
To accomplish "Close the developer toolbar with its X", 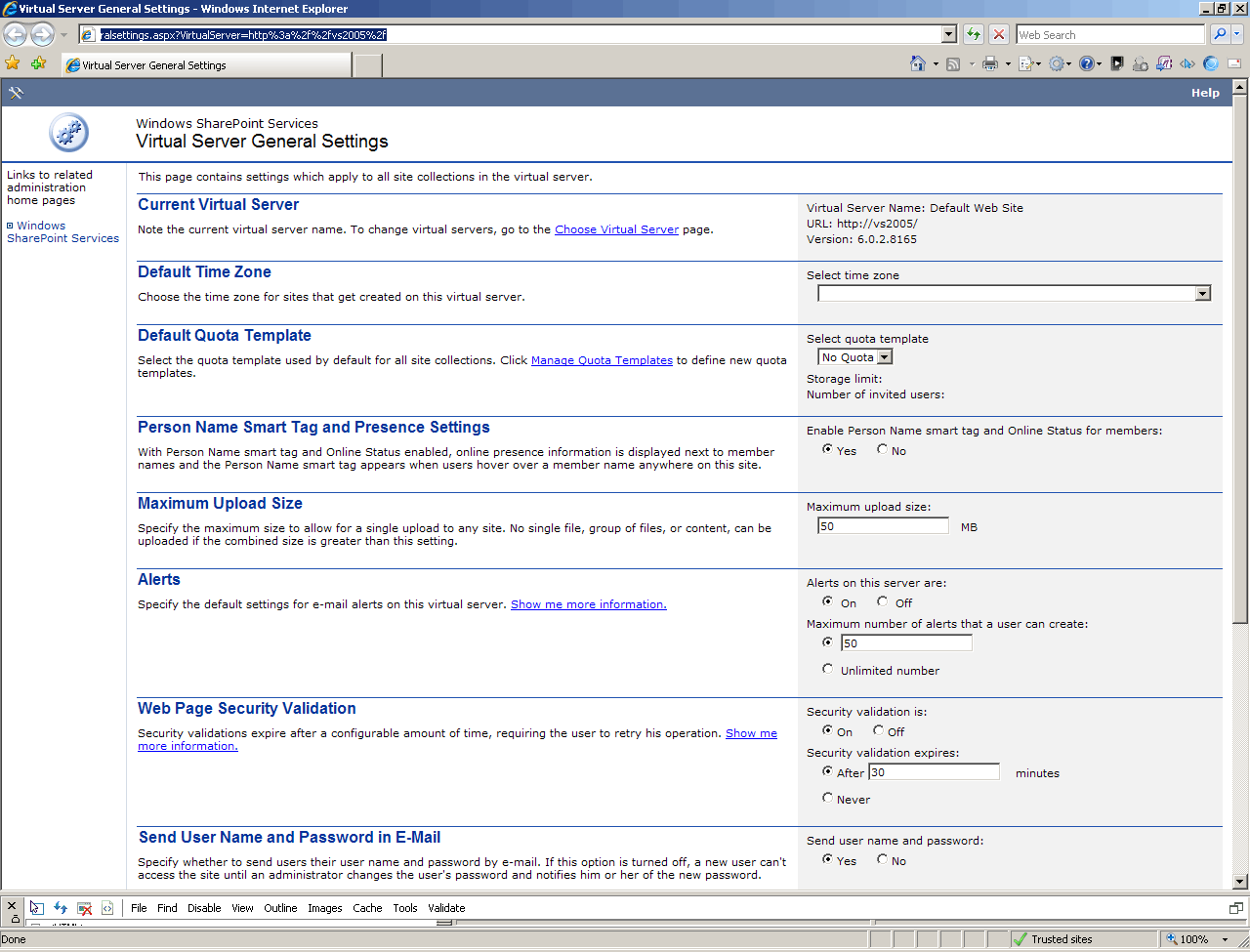I will pyautogui.click(x=12, y=906).
